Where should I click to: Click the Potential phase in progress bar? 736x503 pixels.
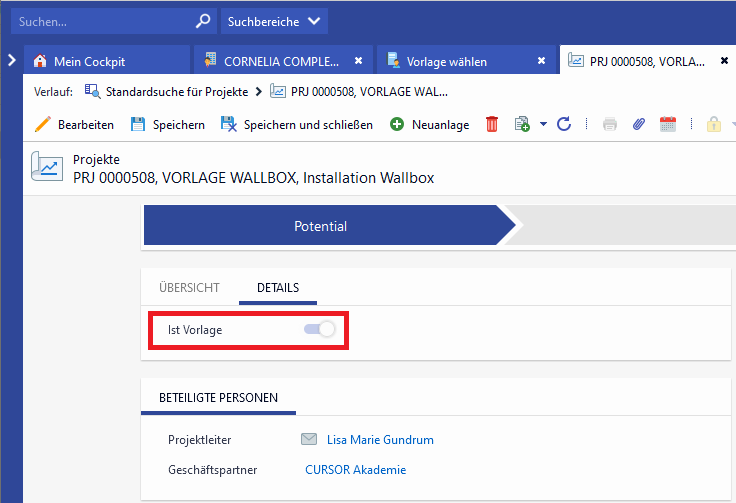tap(321, 227)
